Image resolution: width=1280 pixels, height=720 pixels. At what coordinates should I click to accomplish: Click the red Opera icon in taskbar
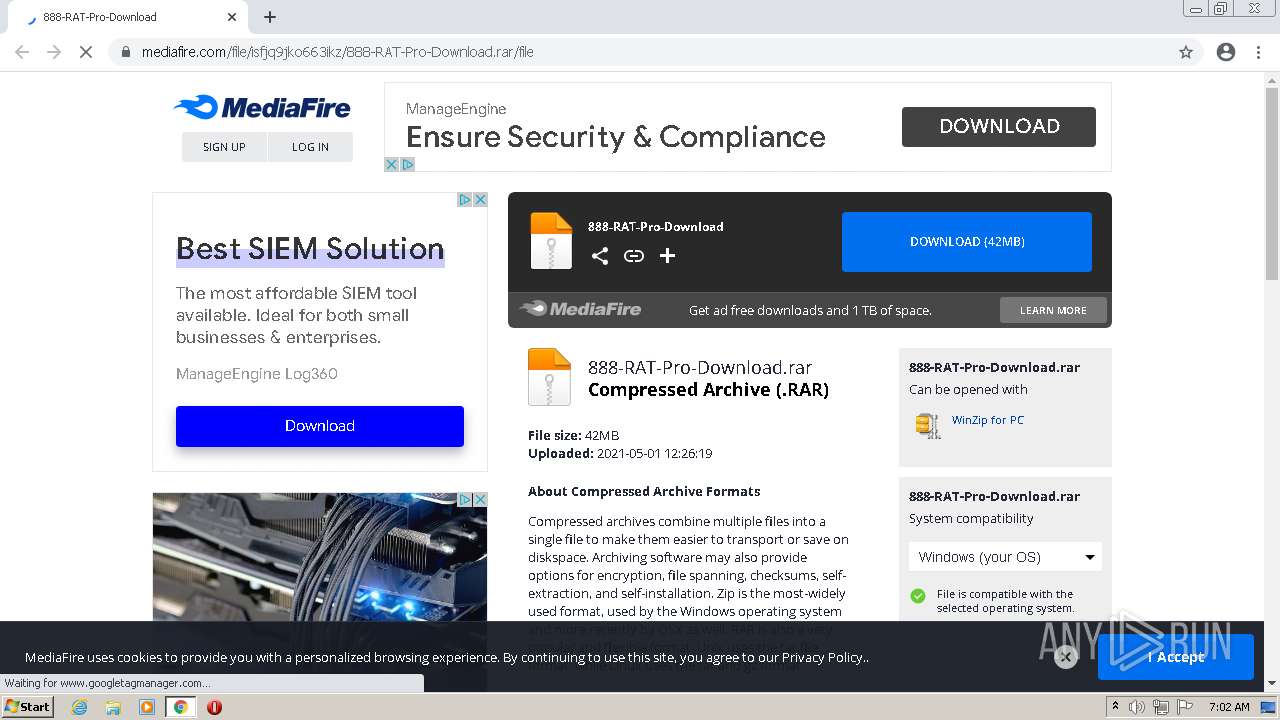pyautogui.click(x=214, y=707)
